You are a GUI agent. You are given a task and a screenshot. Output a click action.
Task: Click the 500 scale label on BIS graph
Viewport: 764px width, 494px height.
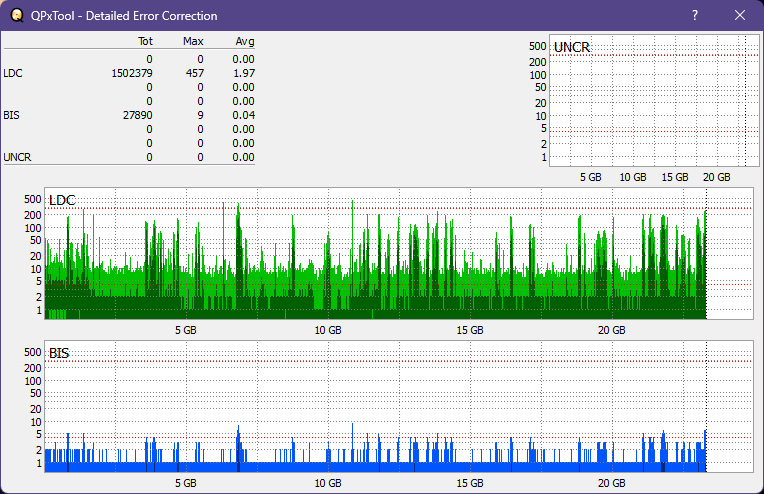pos(33,352)
